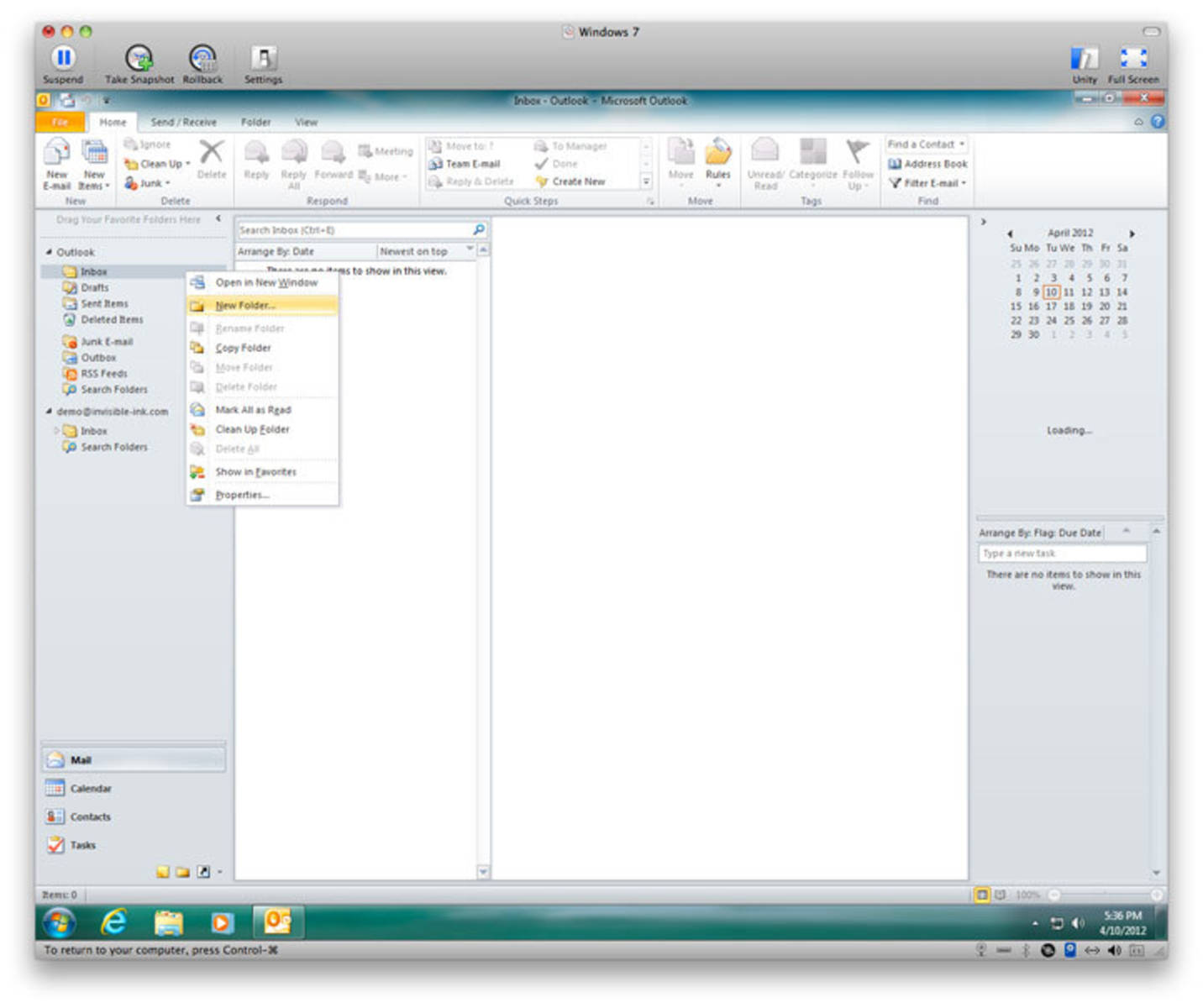Open the Outbox folder
This screenshot has height=1008, width=1203.
(x=97, y=358)
